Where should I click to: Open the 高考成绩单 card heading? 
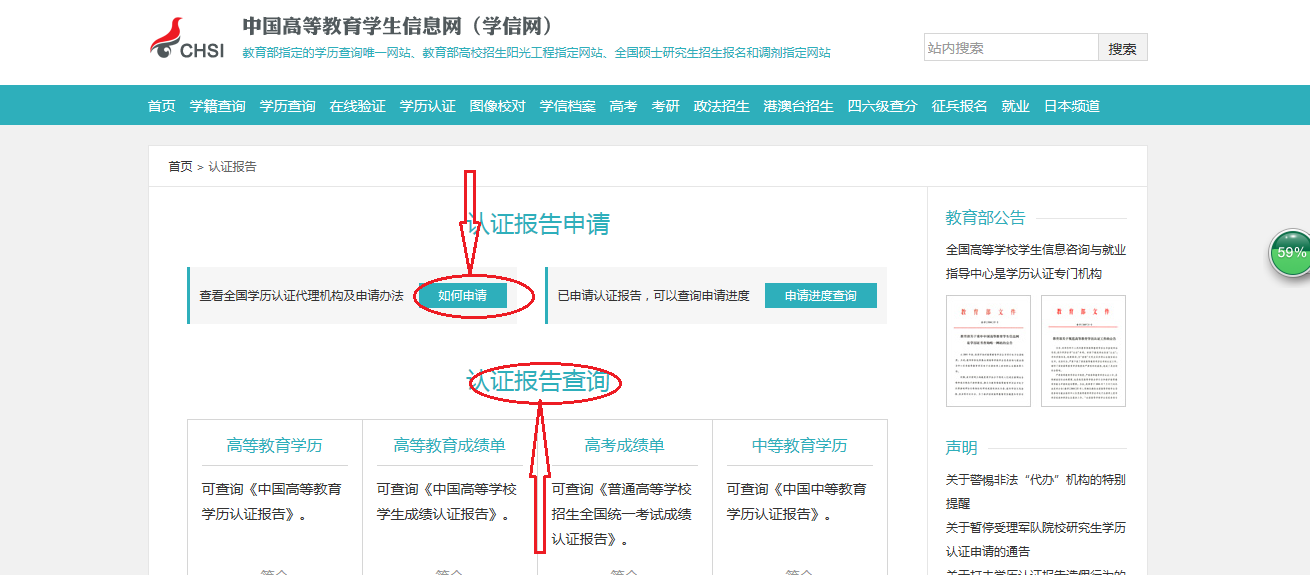(x=624, y=446)
